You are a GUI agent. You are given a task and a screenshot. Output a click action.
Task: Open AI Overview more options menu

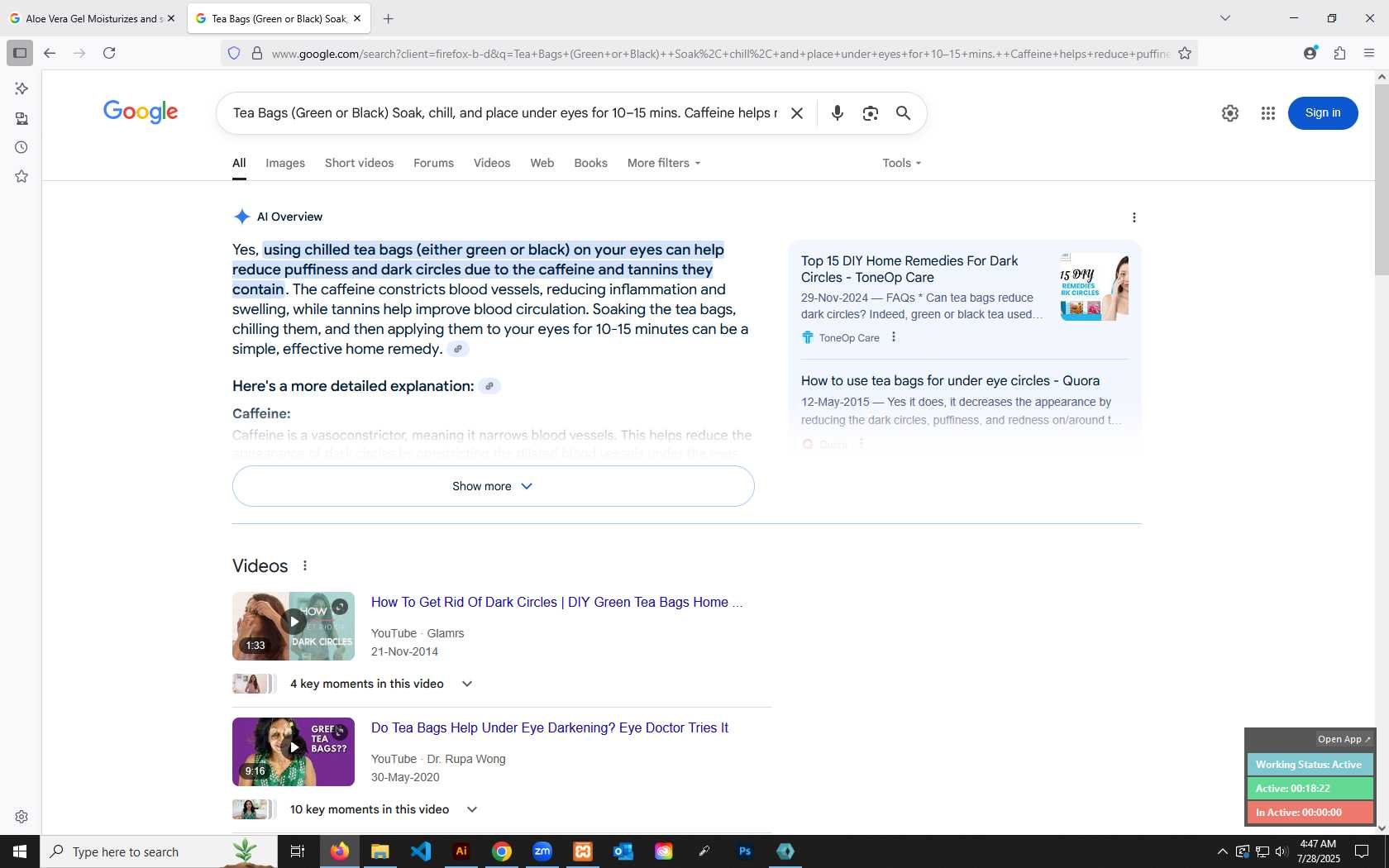pyautogui.click(x=1134, y=217)
